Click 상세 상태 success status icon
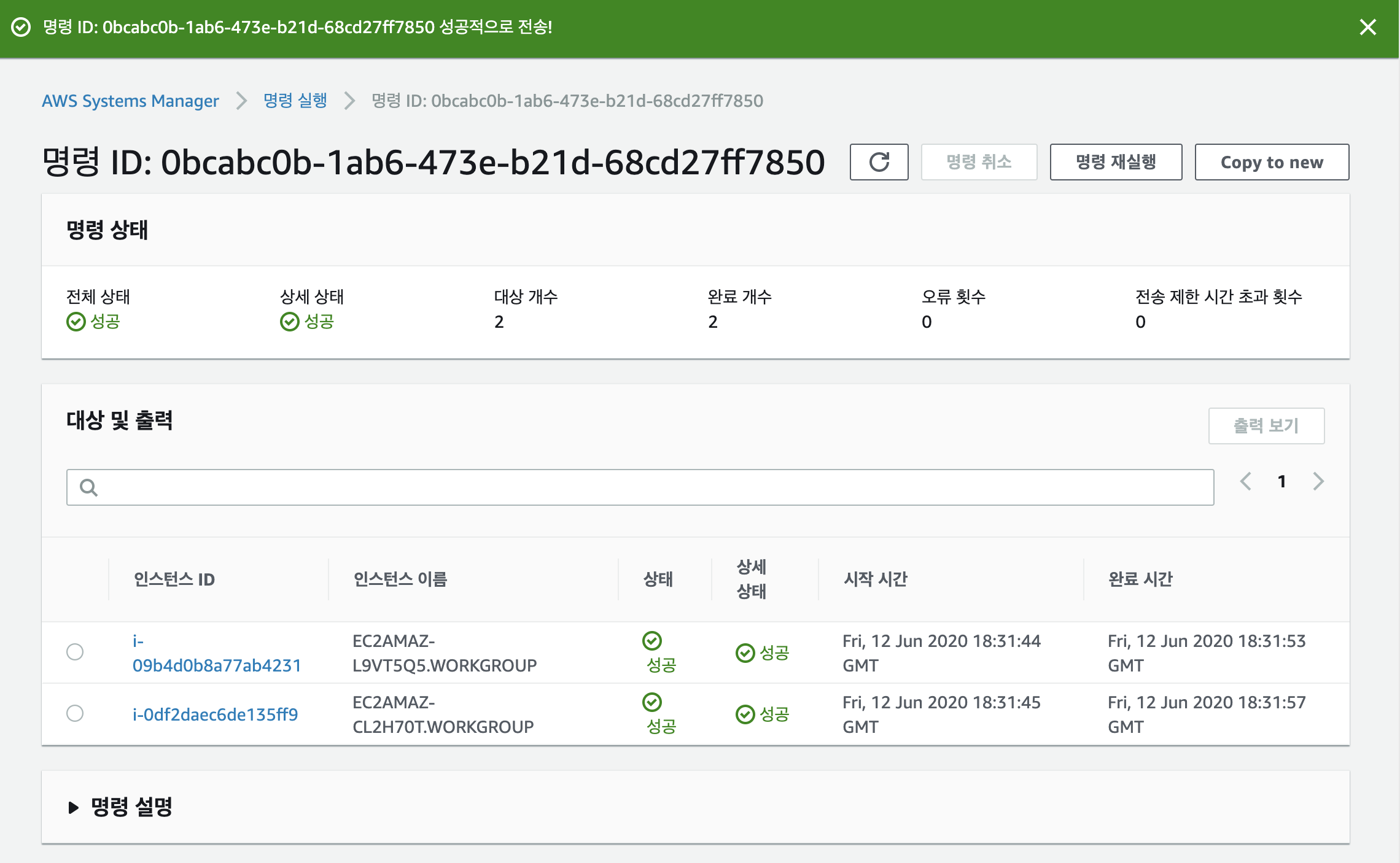 pyautogui.click(x=289, y=322)
